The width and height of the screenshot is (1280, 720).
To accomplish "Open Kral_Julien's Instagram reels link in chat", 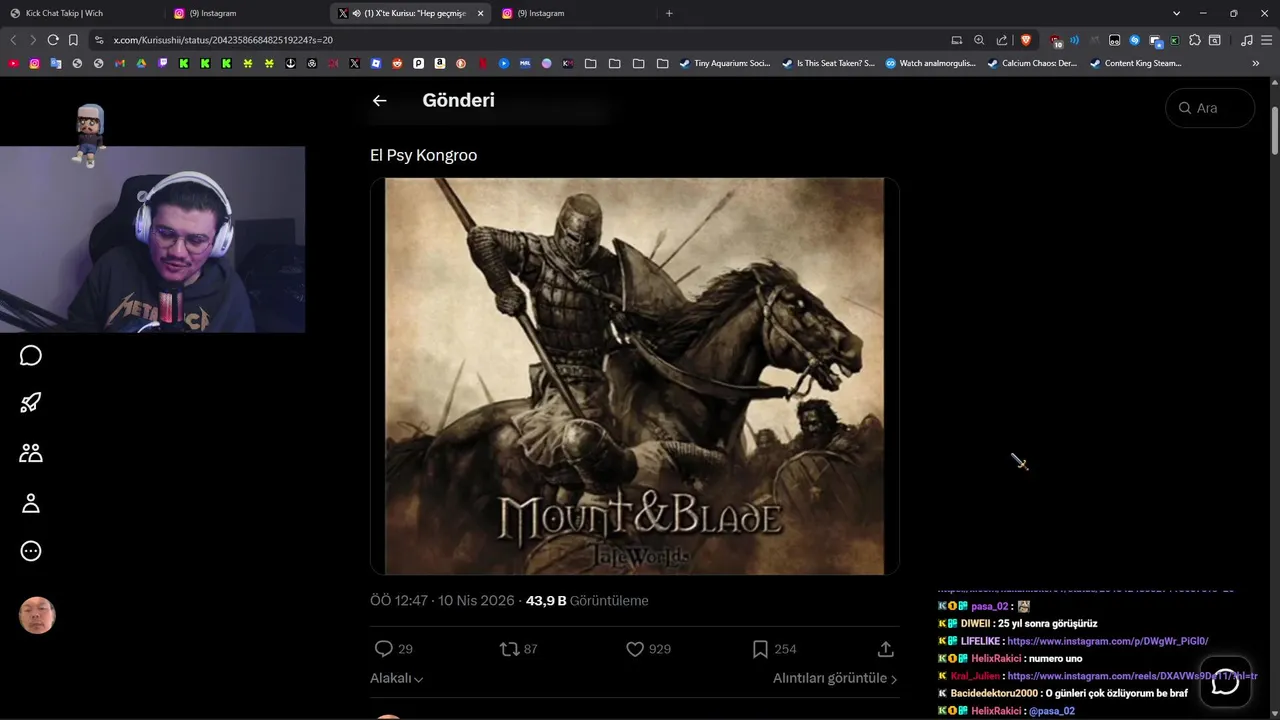I will 1131,676.
